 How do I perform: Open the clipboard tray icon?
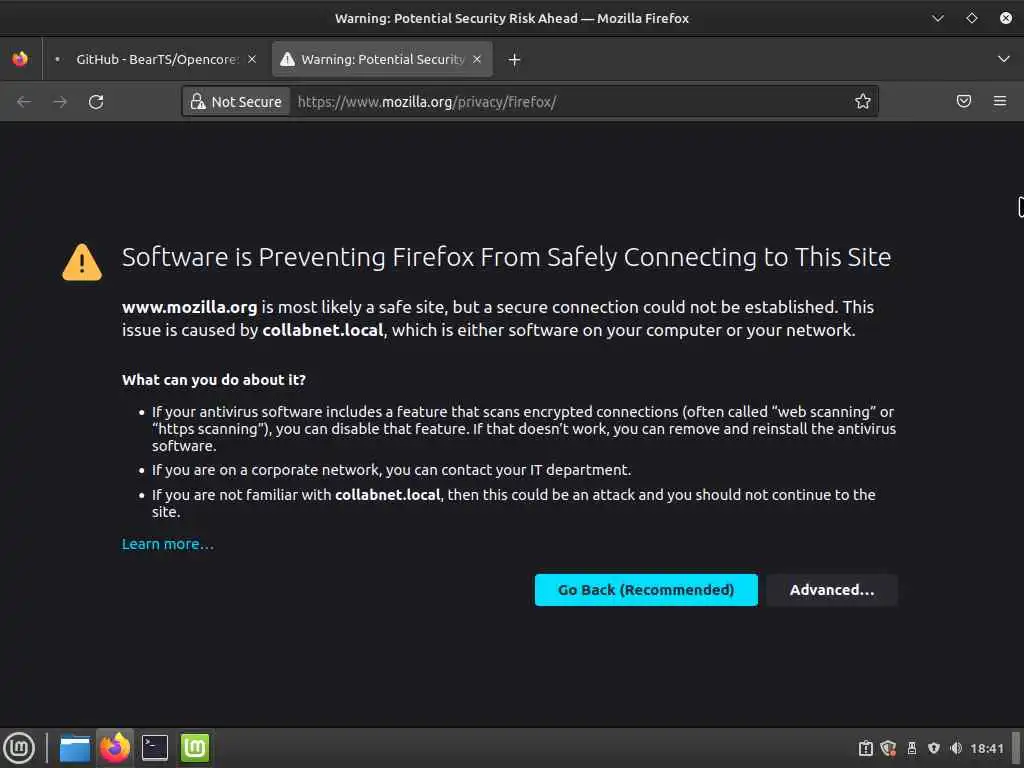[865, 748]
